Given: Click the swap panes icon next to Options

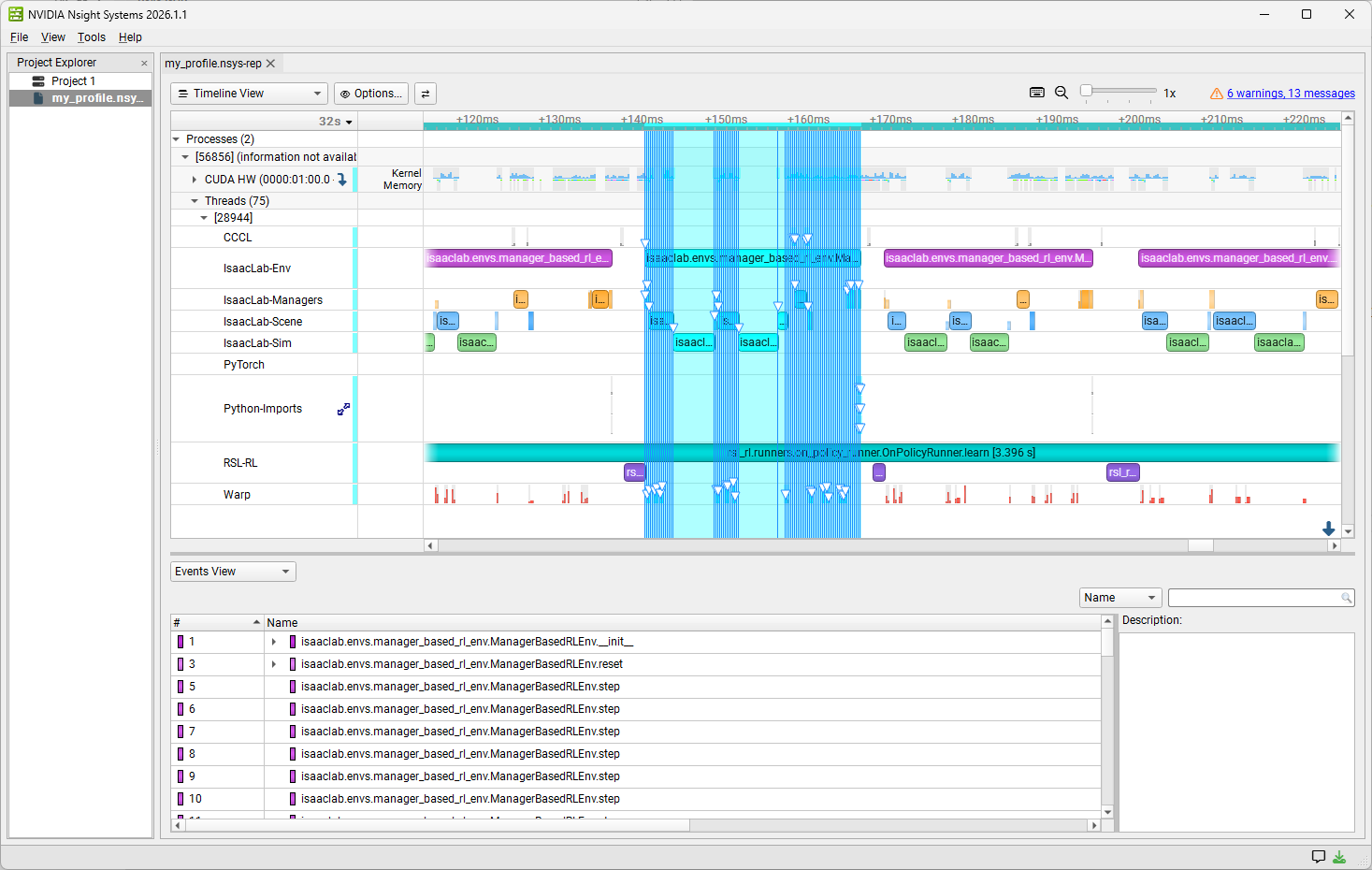Looking at the screenshot, I should point(426,94).
